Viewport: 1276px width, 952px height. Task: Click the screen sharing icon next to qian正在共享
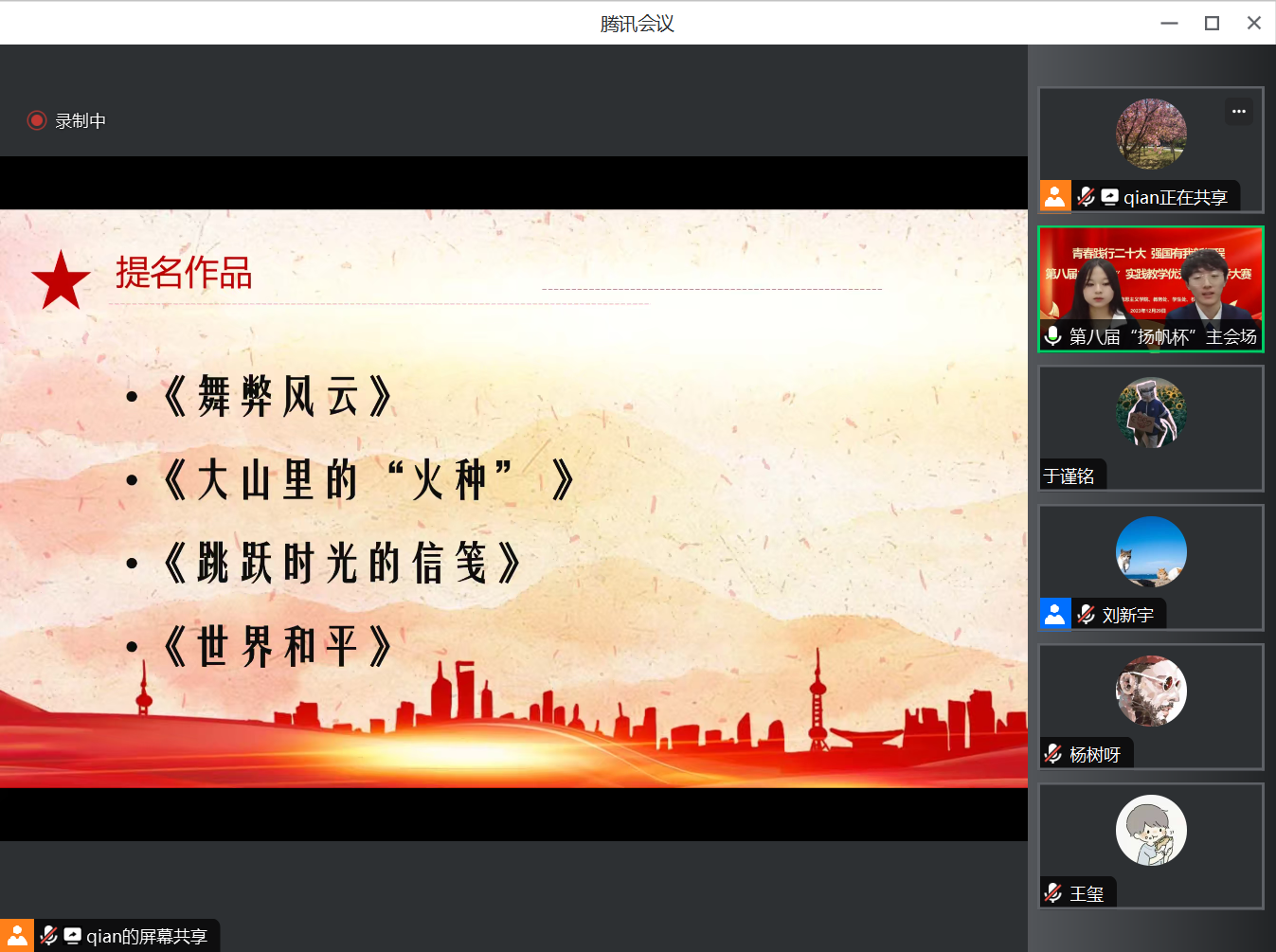[1109, 196]
